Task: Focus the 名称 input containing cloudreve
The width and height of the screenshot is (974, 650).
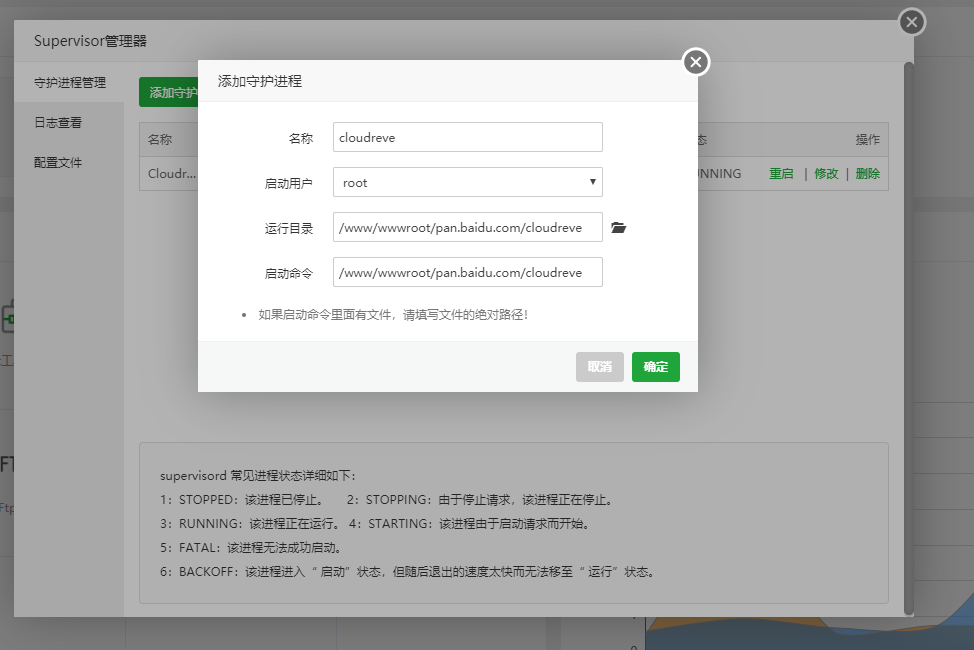Action: tap(467, 137)
